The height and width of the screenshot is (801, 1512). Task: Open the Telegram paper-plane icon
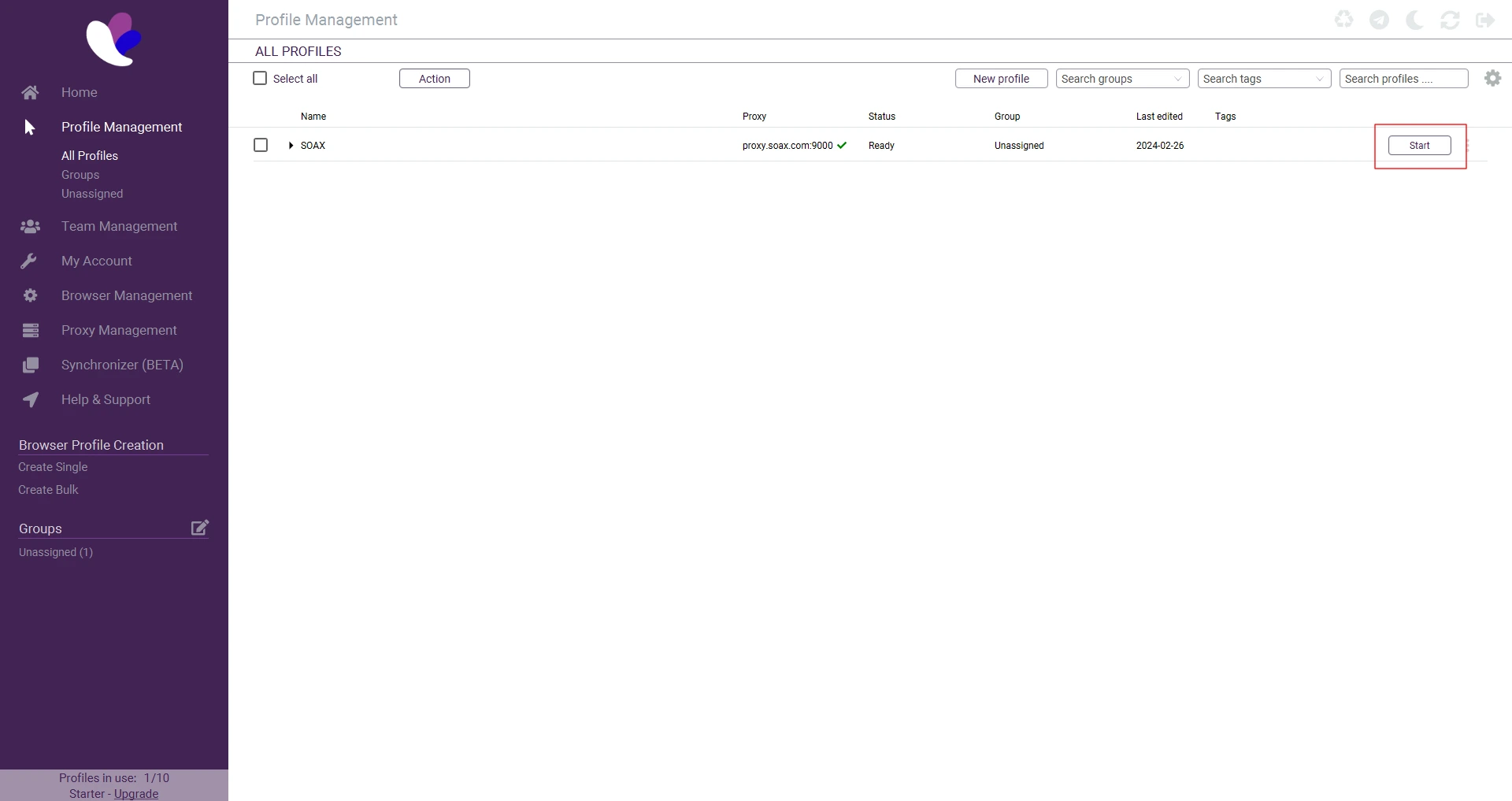tap(1379, 20)
